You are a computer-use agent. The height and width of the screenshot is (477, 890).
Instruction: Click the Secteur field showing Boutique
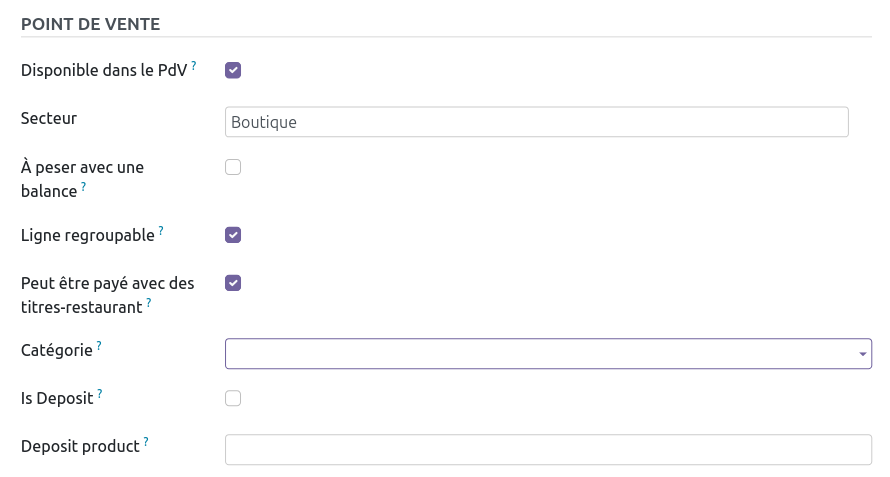pyautogui.click(x=536, y=122)
